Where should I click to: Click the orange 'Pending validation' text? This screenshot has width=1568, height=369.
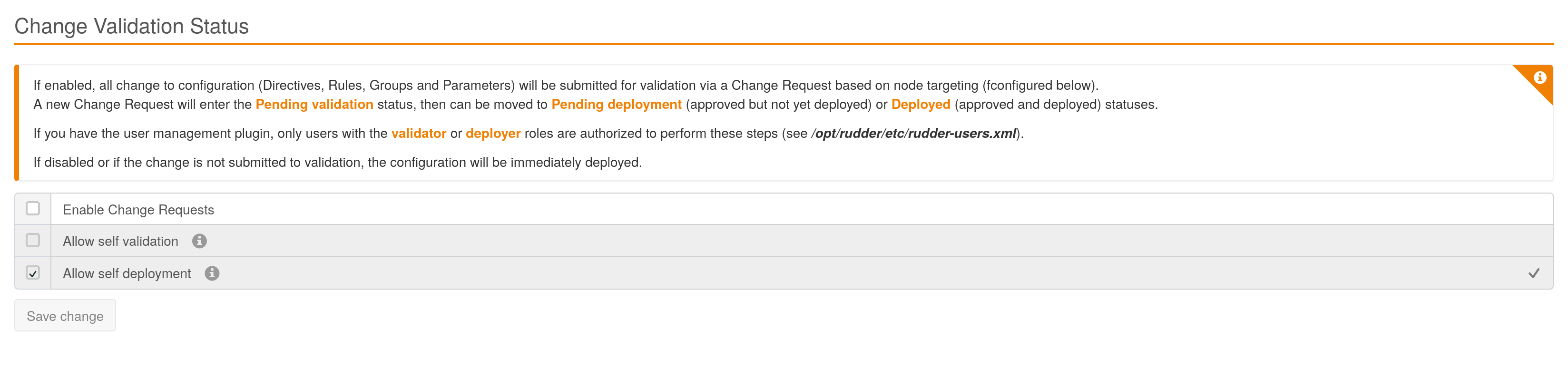pos(314,105)
